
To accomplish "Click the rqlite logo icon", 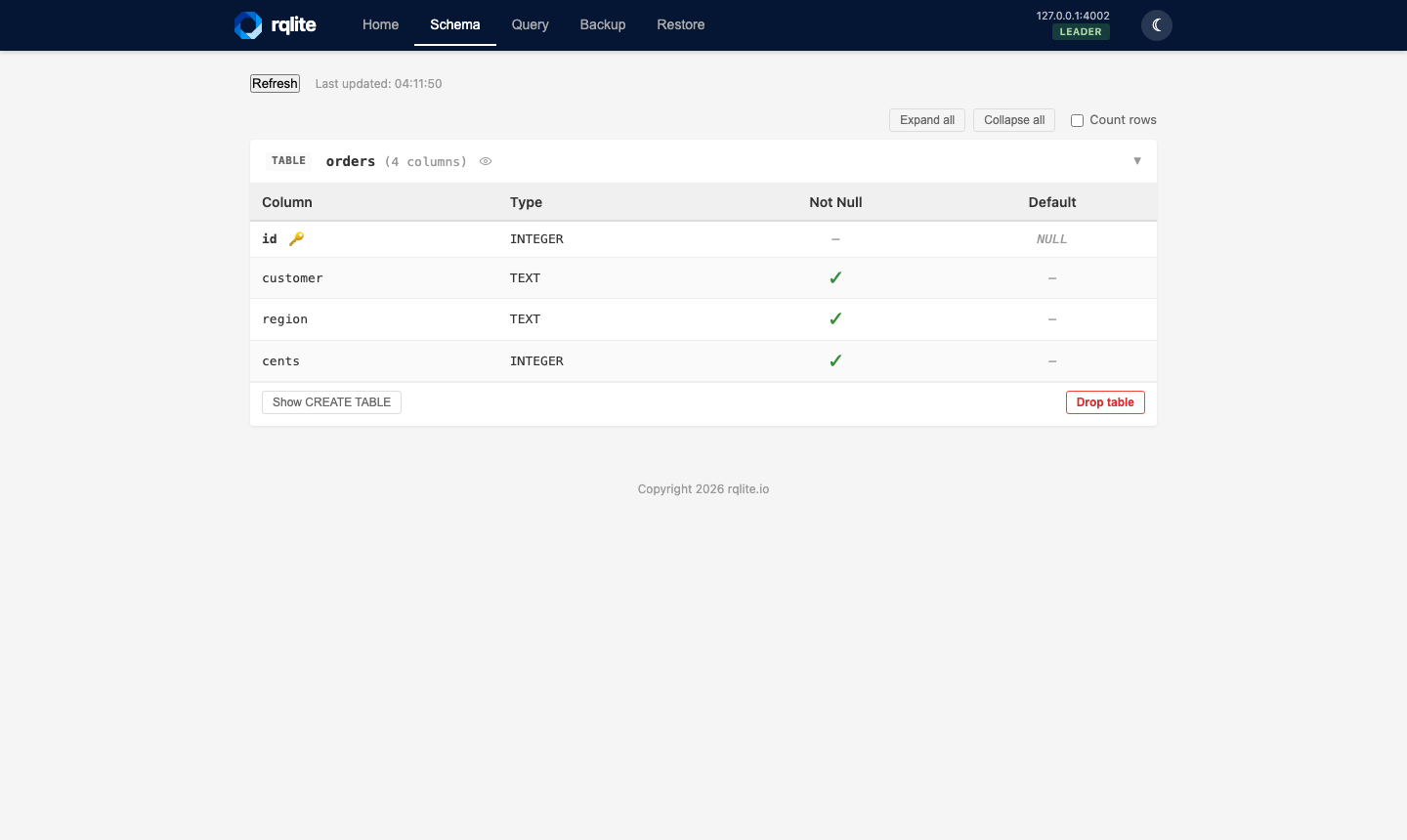I will (x=248, y=25).
